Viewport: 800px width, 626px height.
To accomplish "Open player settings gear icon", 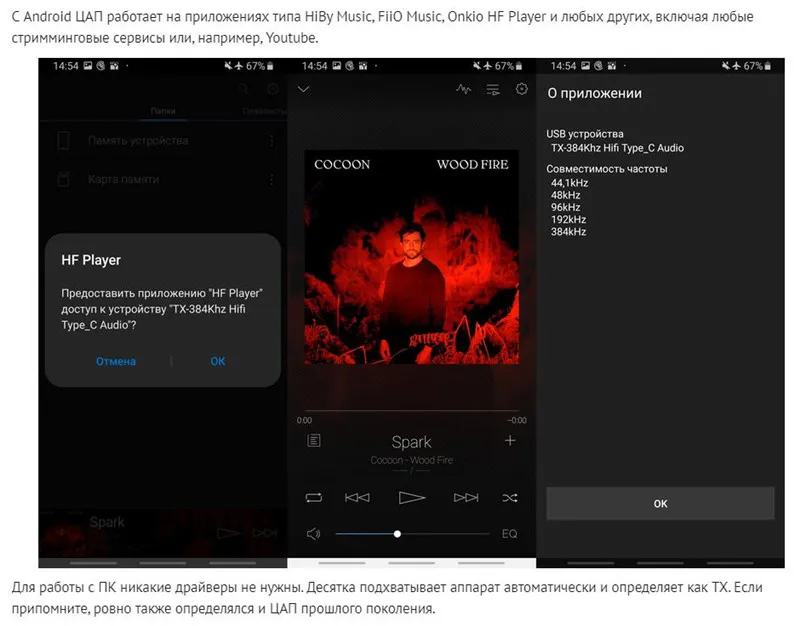I will pyautogui.click(x=521, y=89).
